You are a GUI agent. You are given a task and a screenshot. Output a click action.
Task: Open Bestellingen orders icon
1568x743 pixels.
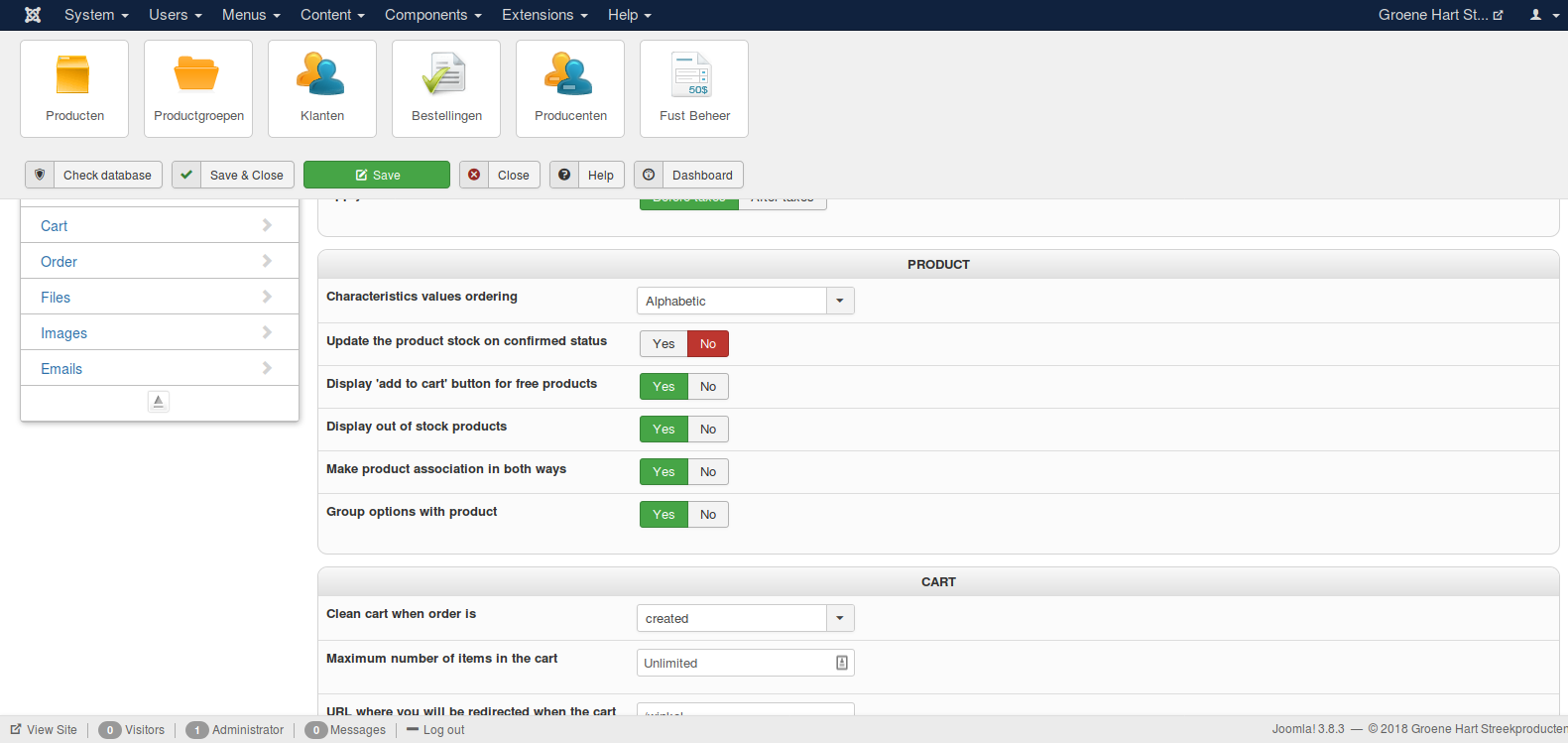tap(446, 88)
